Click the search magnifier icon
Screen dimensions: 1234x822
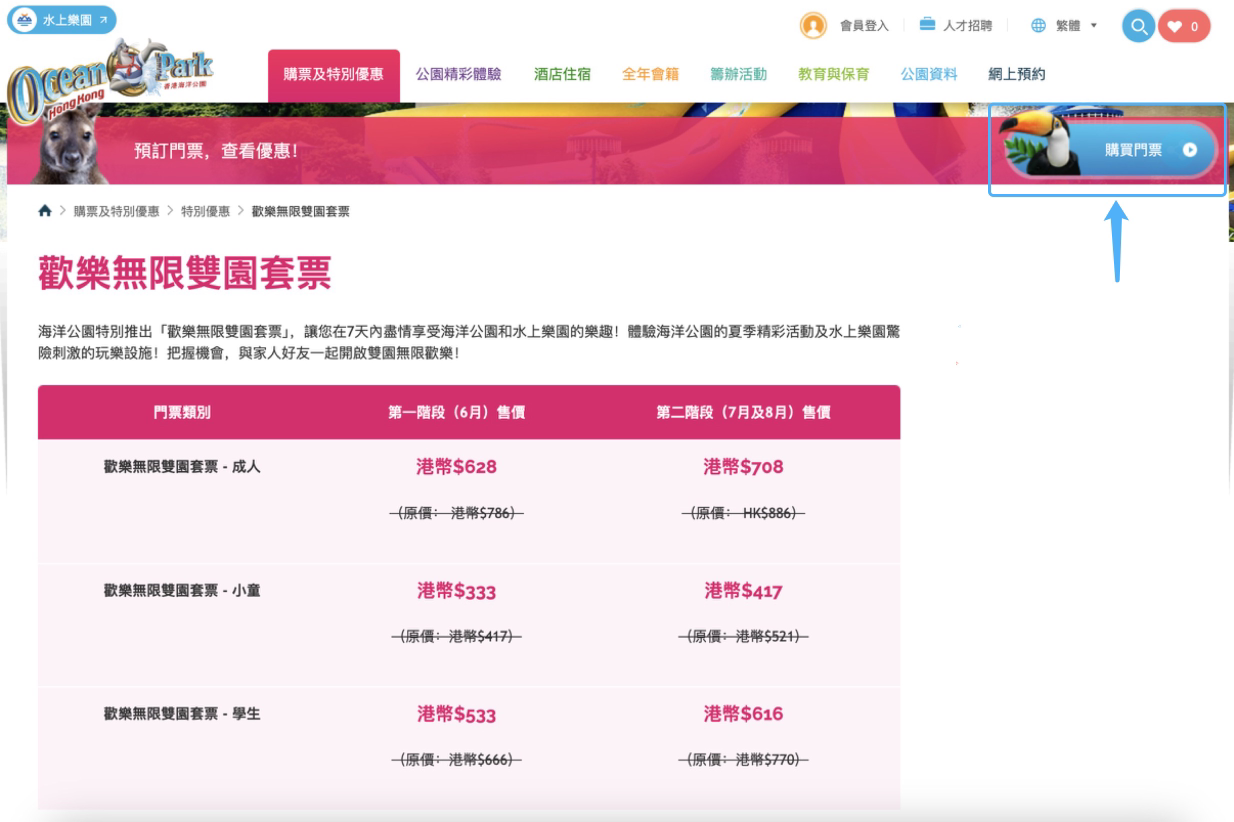[1138, 26]
